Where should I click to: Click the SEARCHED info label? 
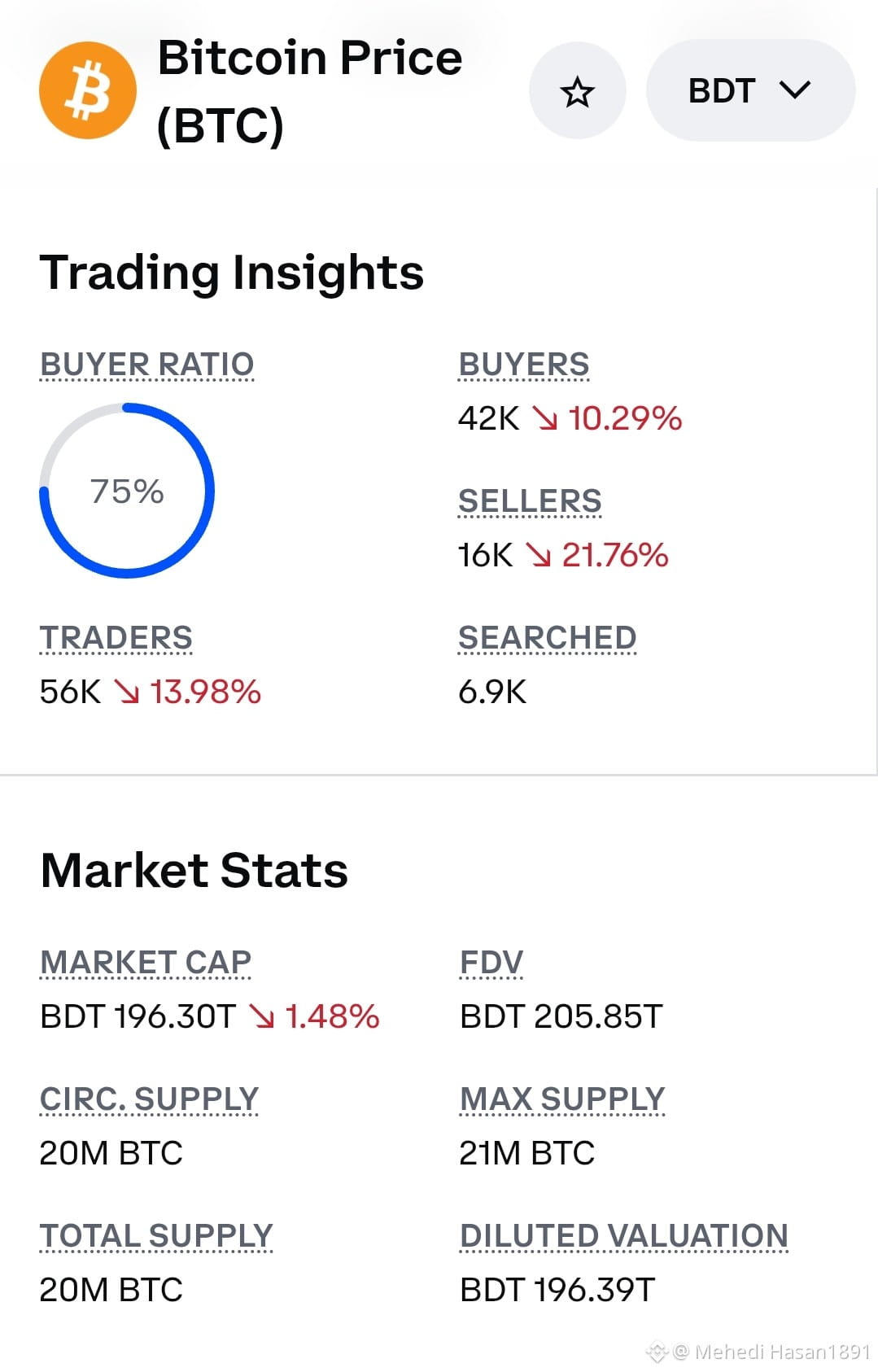click(x=548, y=638)
